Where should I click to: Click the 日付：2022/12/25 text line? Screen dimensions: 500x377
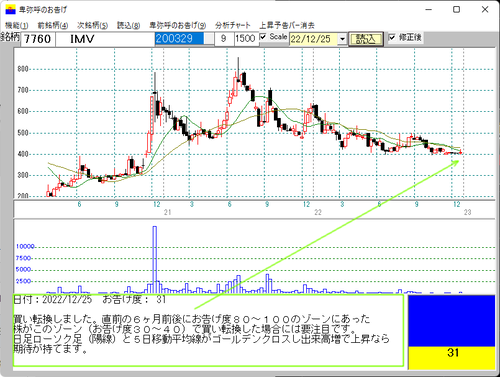[89, 300]
